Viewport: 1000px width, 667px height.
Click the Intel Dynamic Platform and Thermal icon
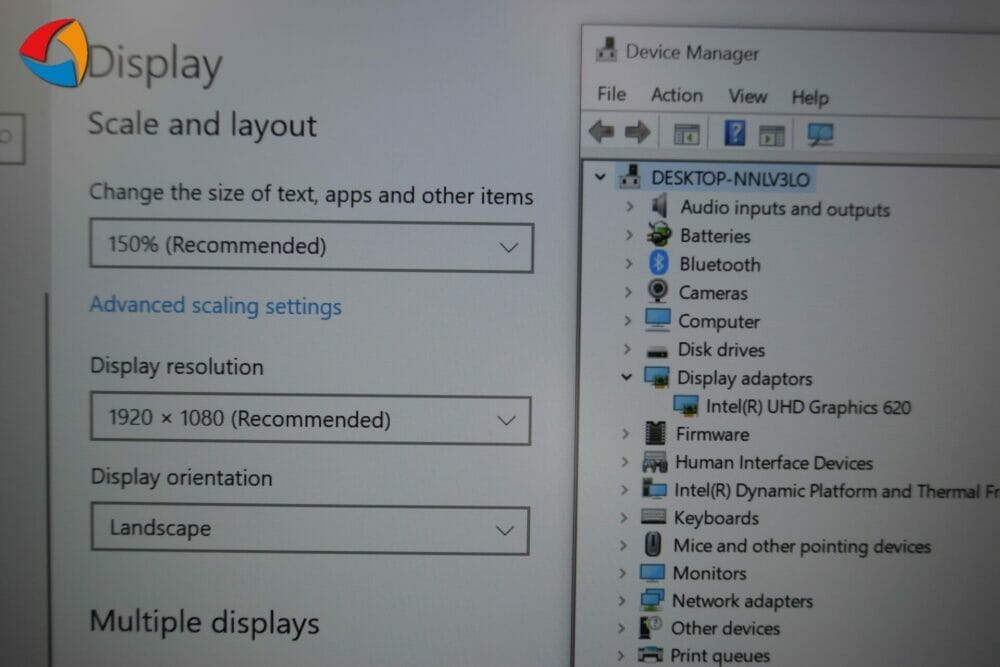pos(654,488)
